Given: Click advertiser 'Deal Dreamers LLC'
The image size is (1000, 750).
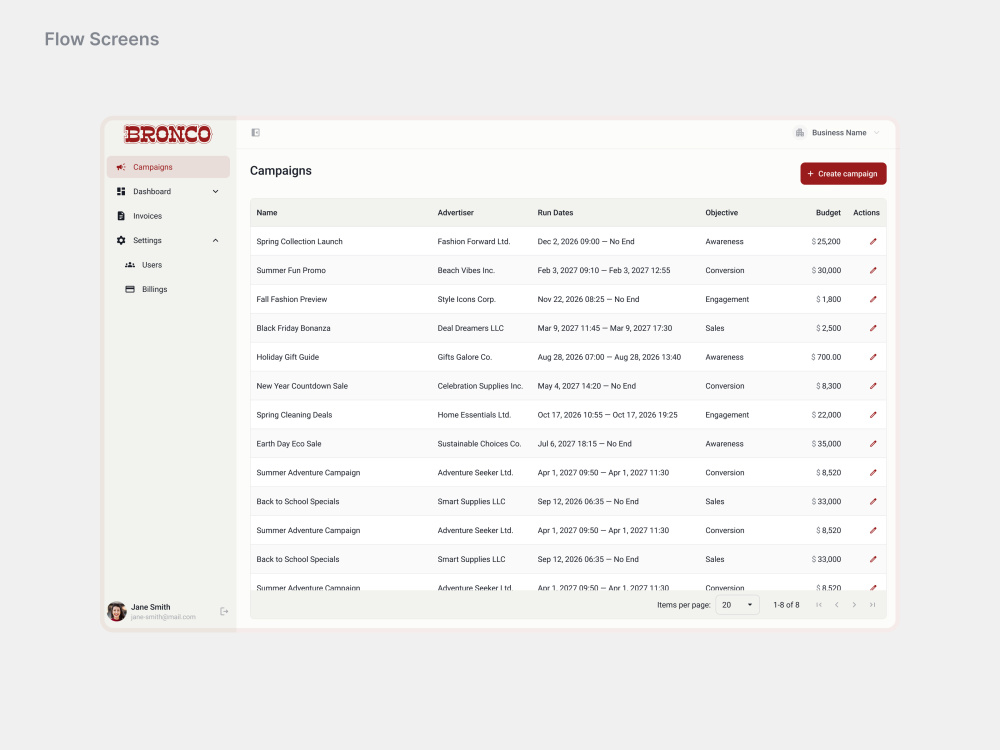Looking at the screenshot, I should coord(471,328).
